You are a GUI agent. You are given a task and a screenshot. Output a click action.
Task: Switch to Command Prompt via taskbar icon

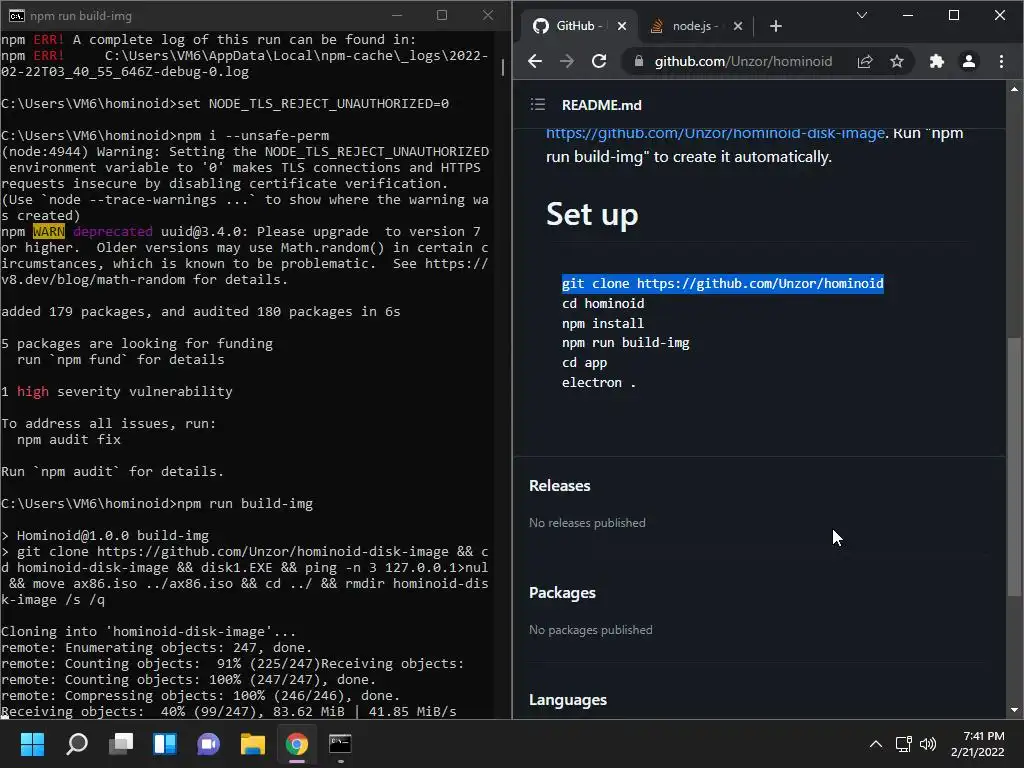(x=340, y=744)
